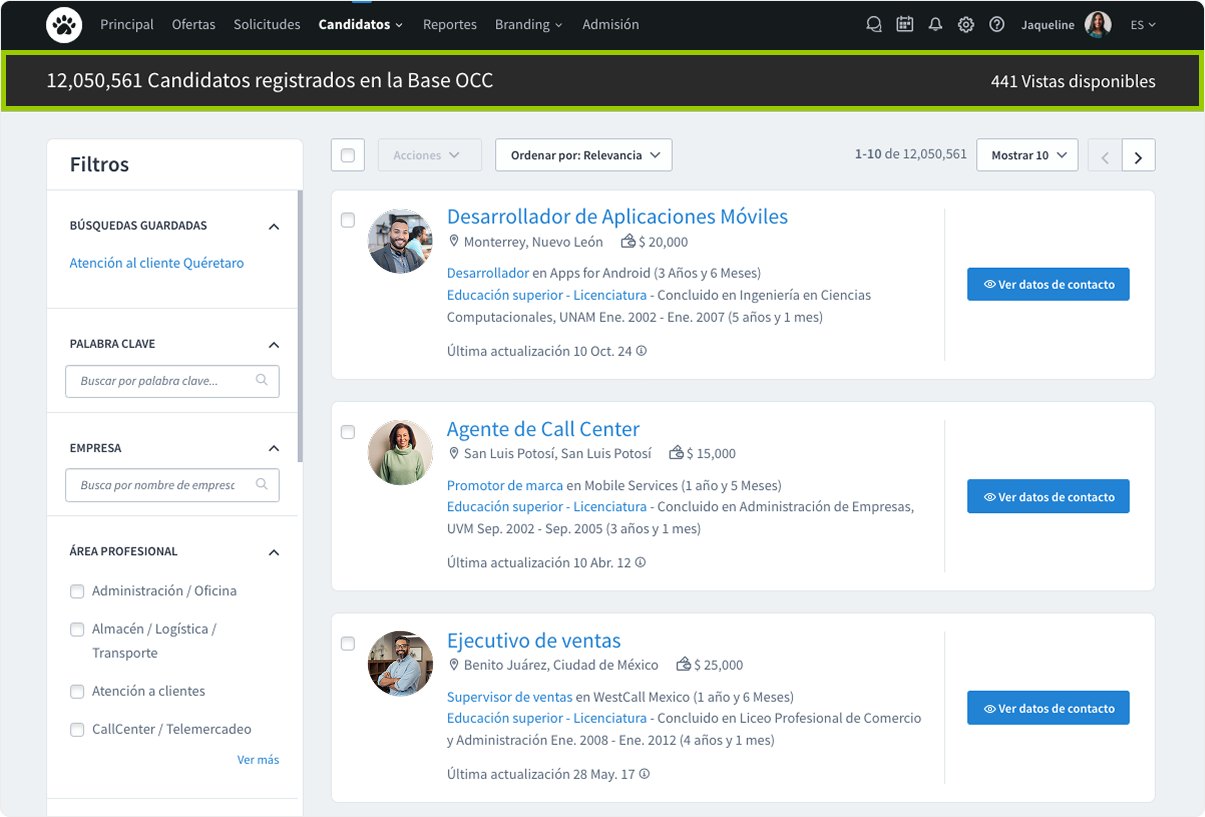
Task: Click the notifications bell icon
Action: point(935,25)
